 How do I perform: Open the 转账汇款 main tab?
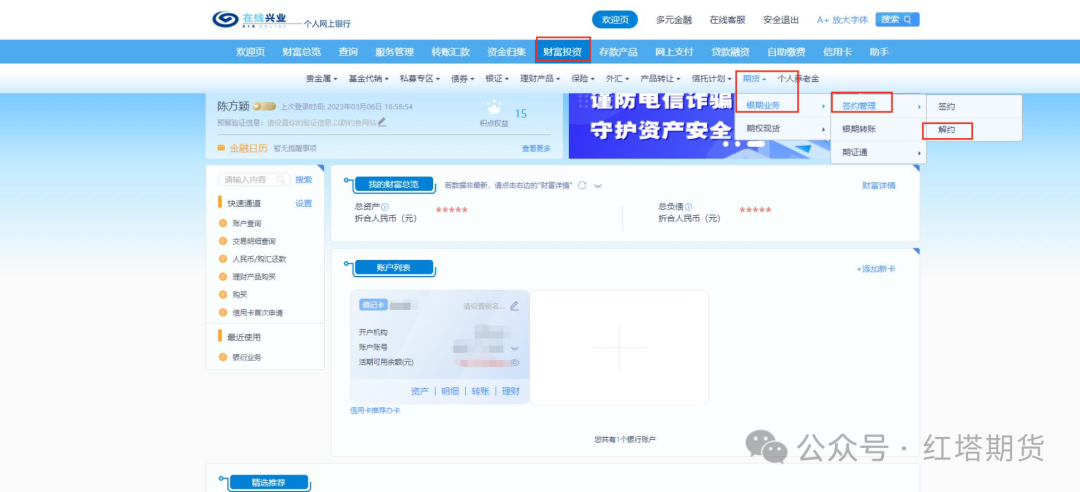click(450, 52)
